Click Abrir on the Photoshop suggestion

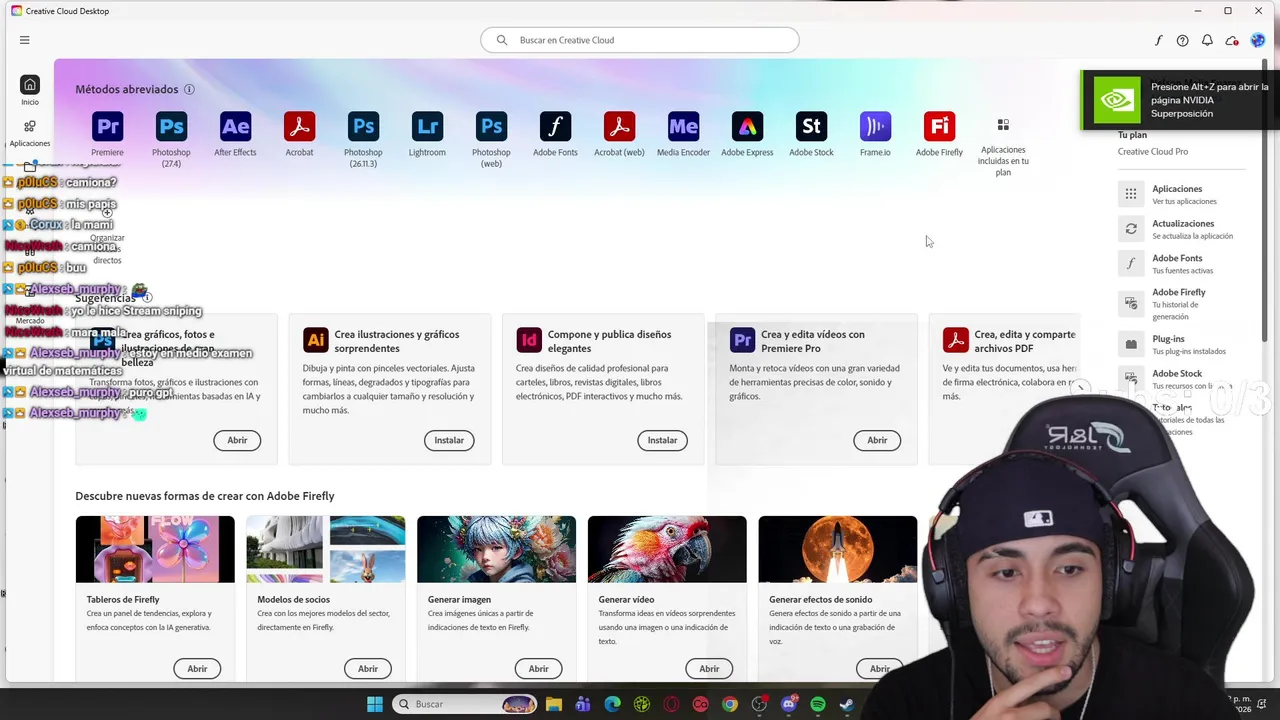(x=237, y=440)
